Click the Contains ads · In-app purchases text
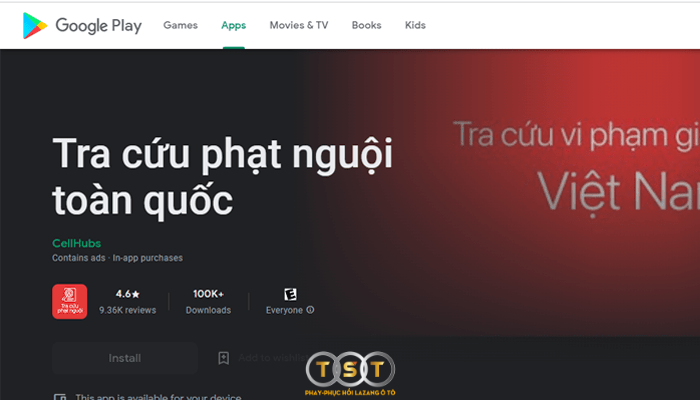 point(117,258)
